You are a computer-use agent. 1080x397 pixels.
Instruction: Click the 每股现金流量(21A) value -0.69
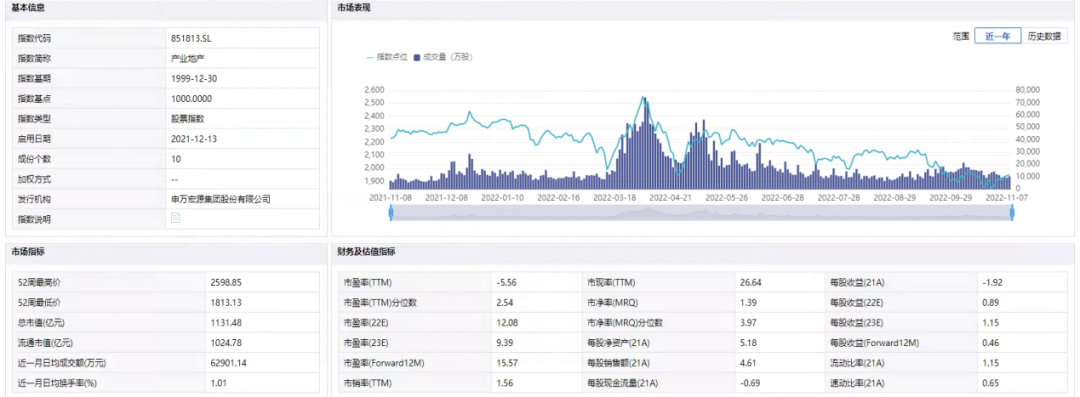(749, 383)
